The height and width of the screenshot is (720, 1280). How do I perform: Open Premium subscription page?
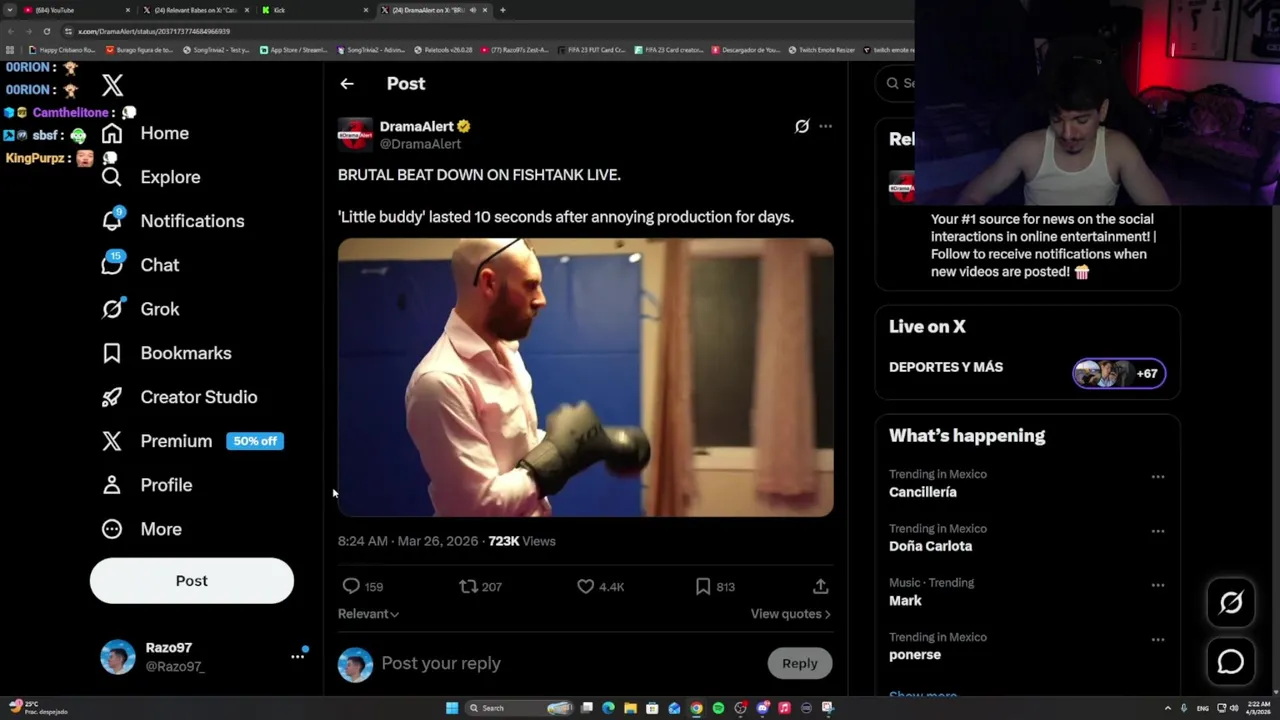click(x=157, y=441)
